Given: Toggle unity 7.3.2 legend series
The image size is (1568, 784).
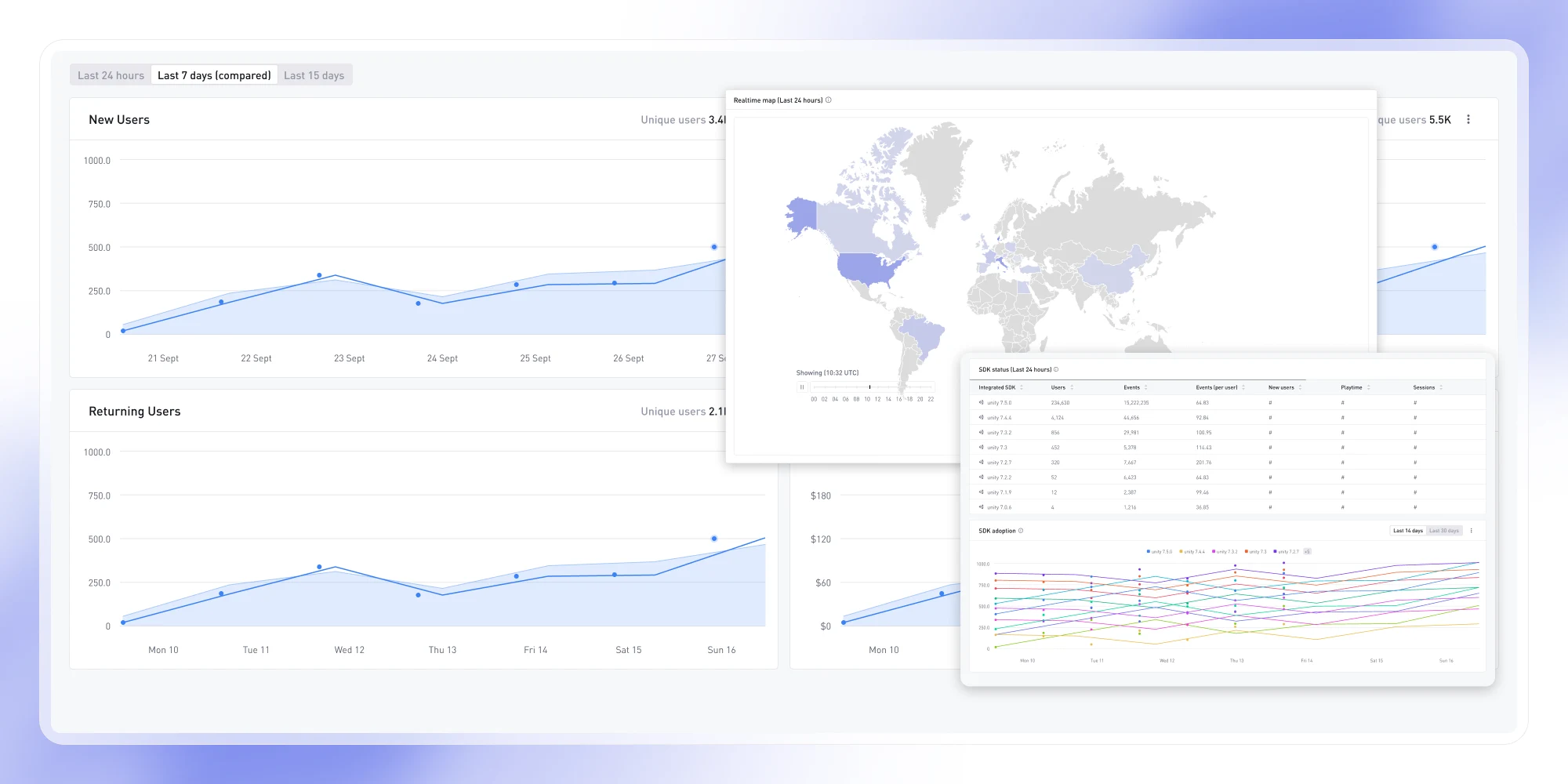Looking at the screenshot, I should point(1225,551).
